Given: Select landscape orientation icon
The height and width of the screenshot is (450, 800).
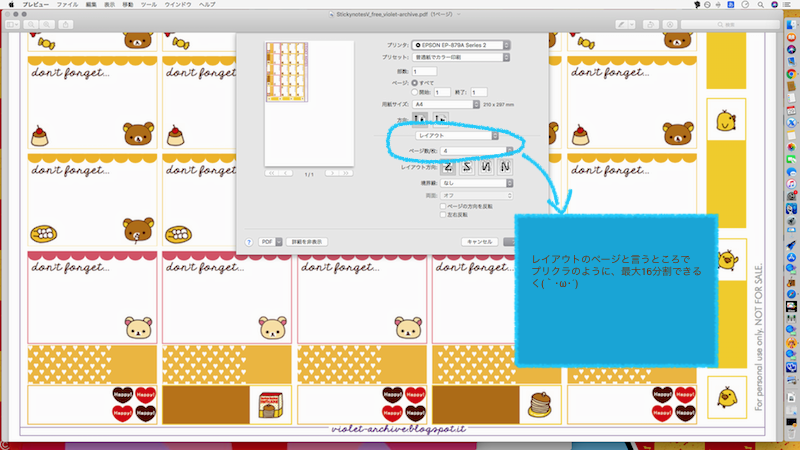Looking at the screenshot, I should coord(440,118).
